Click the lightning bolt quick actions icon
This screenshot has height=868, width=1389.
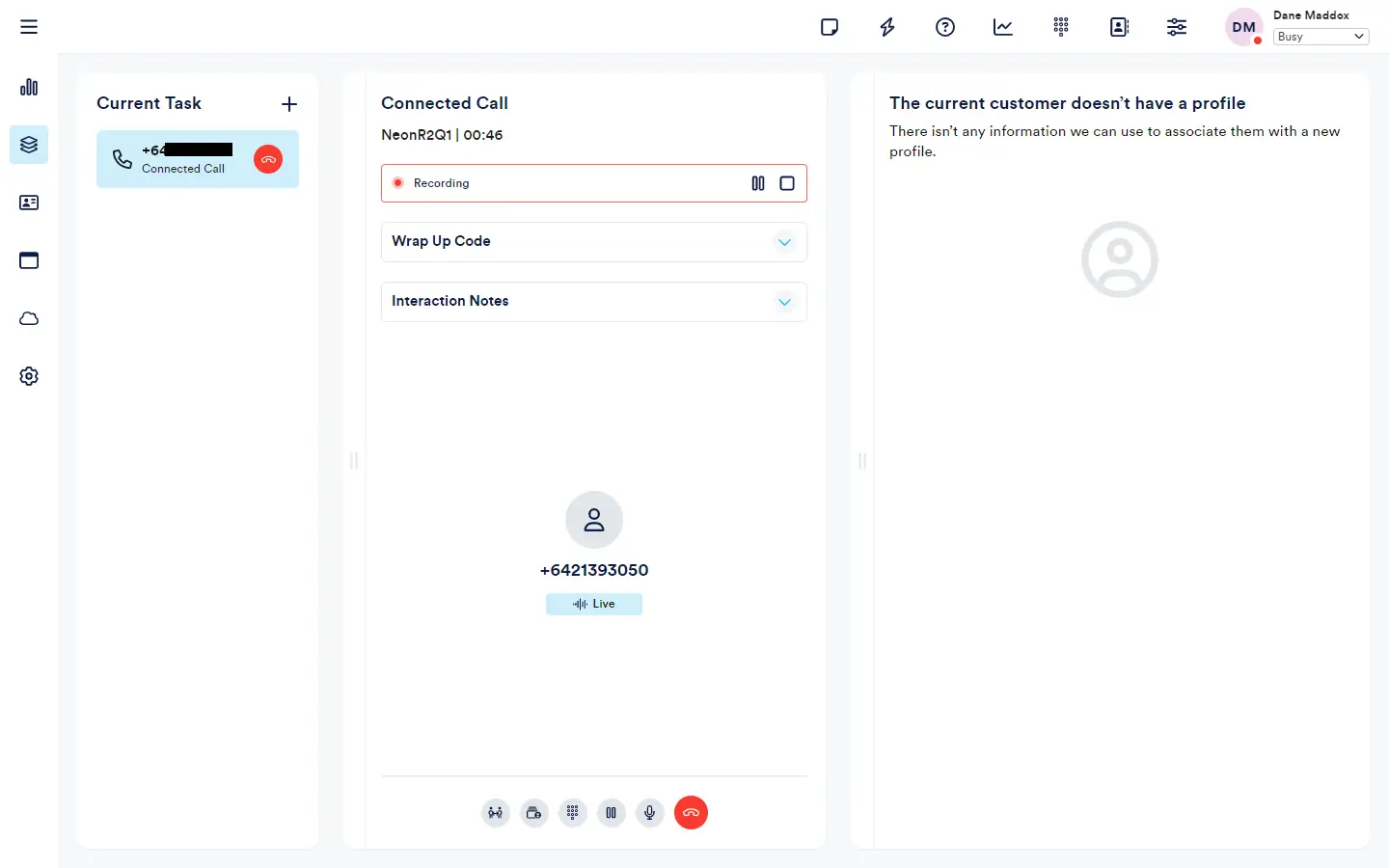(x=887, y=27)
